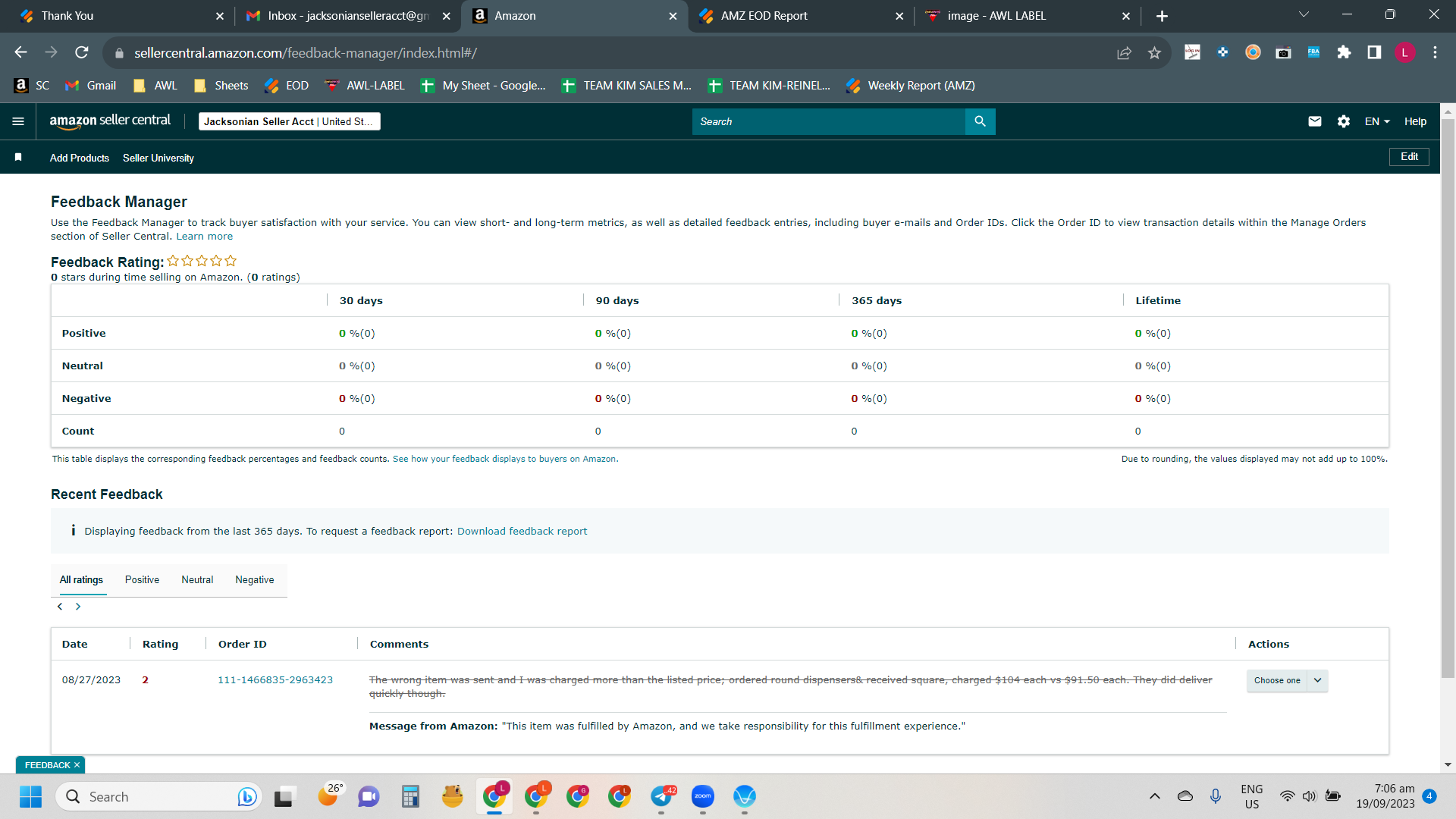Switch to the Neutral feedback tab

coord(197,579)
